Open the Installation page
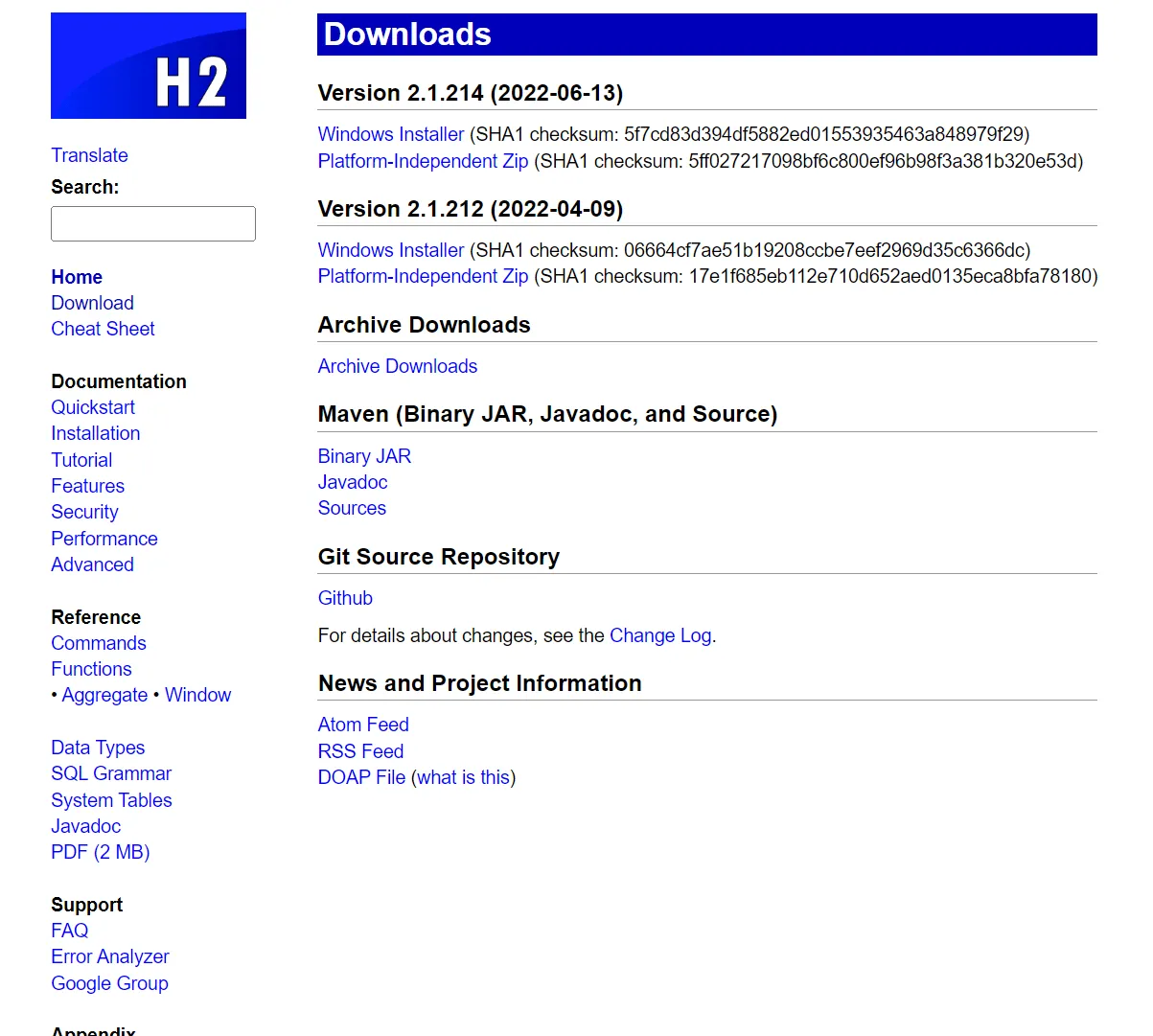1153x1036 pixels. point(95,433)
